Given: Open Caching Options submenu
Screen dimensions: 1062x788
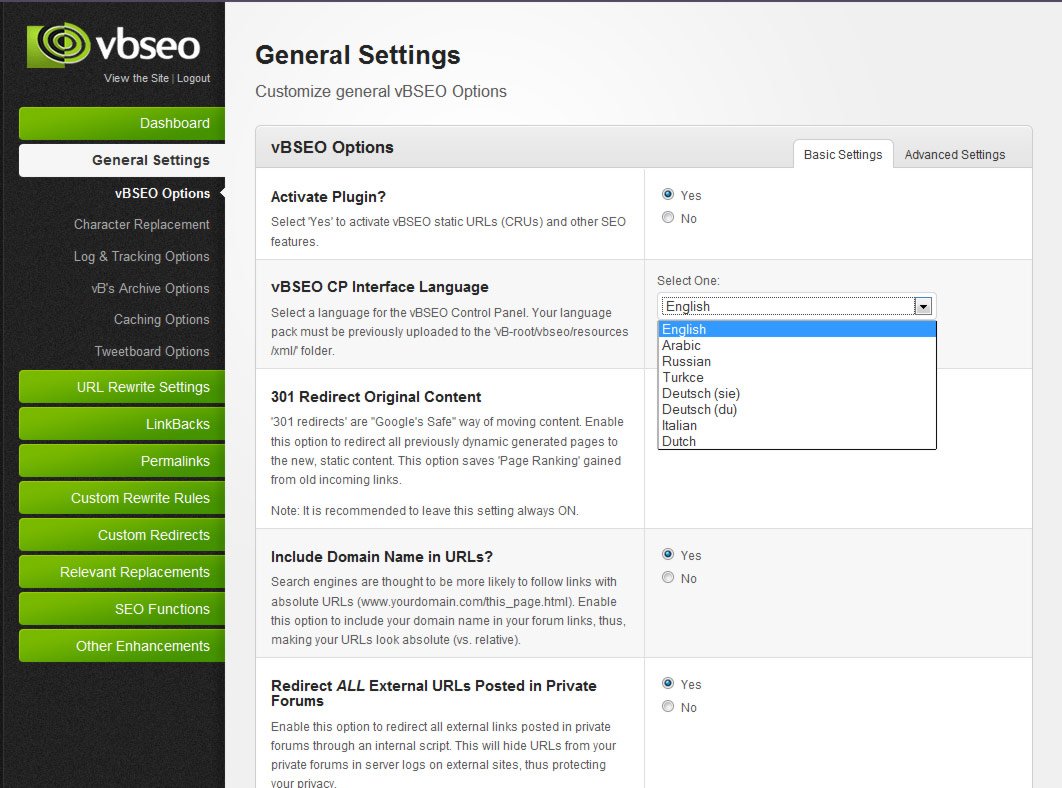Looking at the screenshot, I should pos(161,319).
